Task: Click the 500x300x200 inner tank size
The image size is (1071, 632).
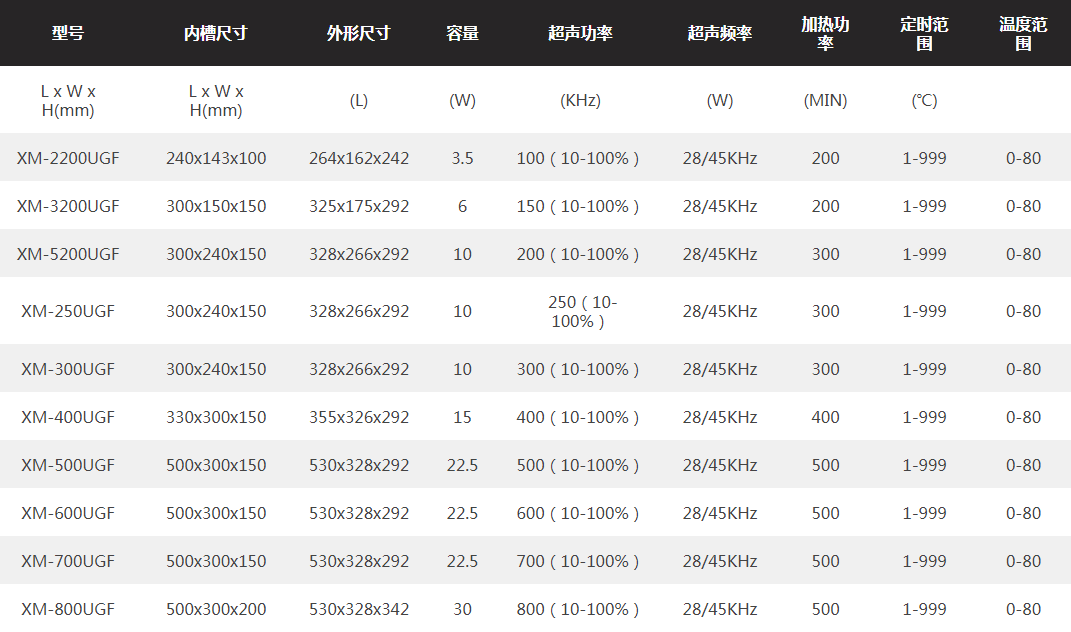Action: (x=216, y=609)
